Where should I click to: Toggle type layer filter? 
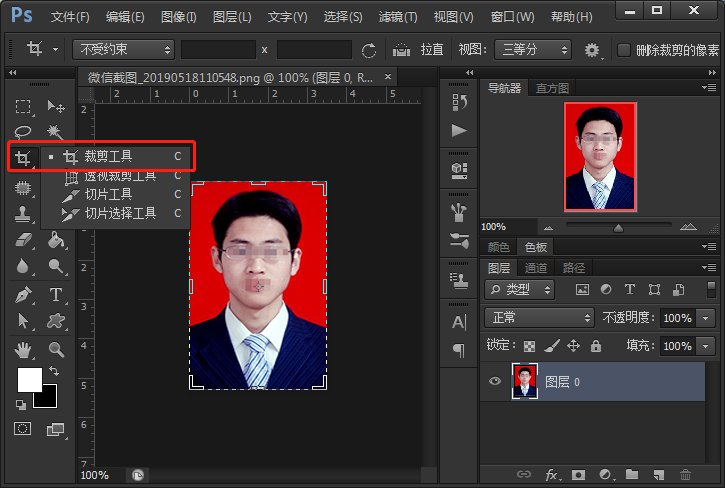click(630, 290)
